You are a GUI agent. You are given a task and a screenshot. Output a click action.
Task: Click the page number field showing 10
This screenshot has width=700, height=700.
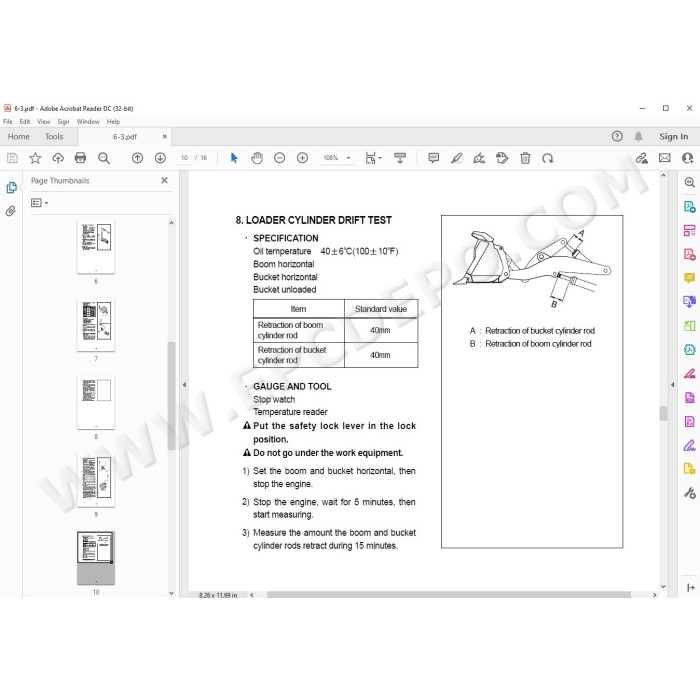(184, 158)
